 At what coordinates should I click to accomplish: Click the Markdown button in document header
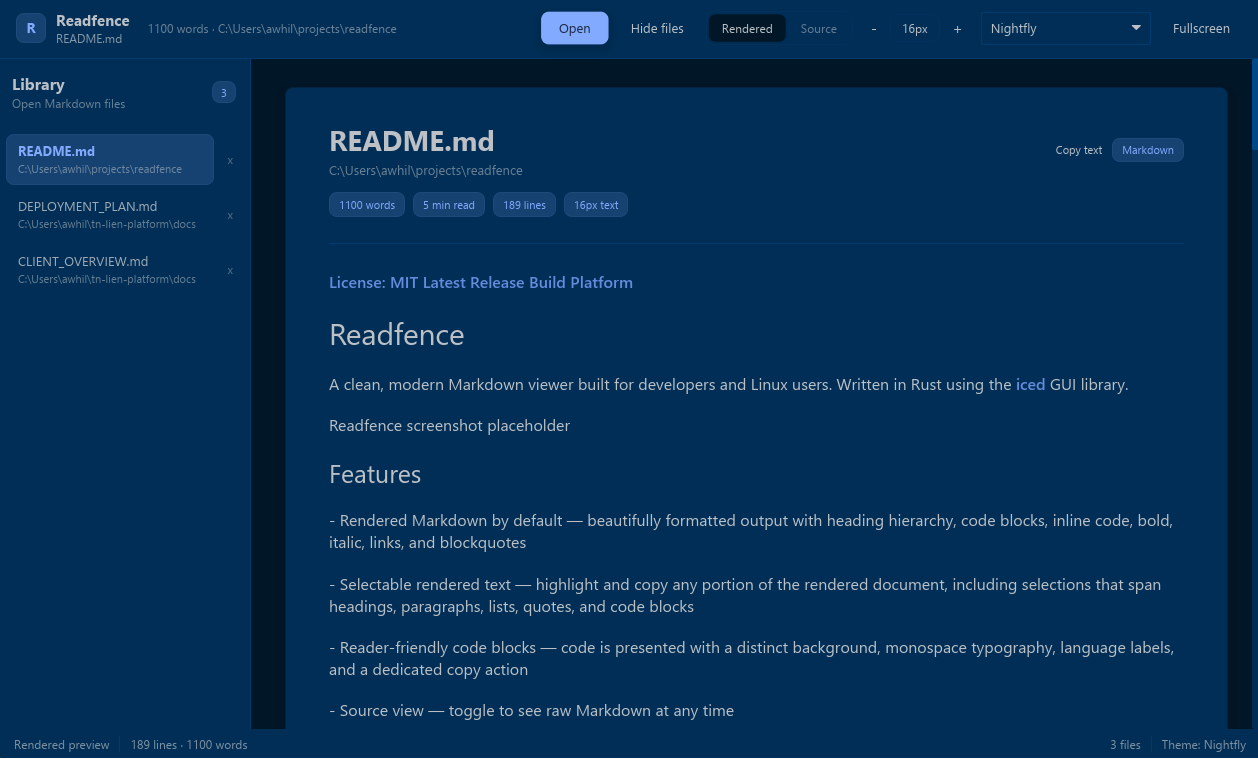[x=1148, y=150]
